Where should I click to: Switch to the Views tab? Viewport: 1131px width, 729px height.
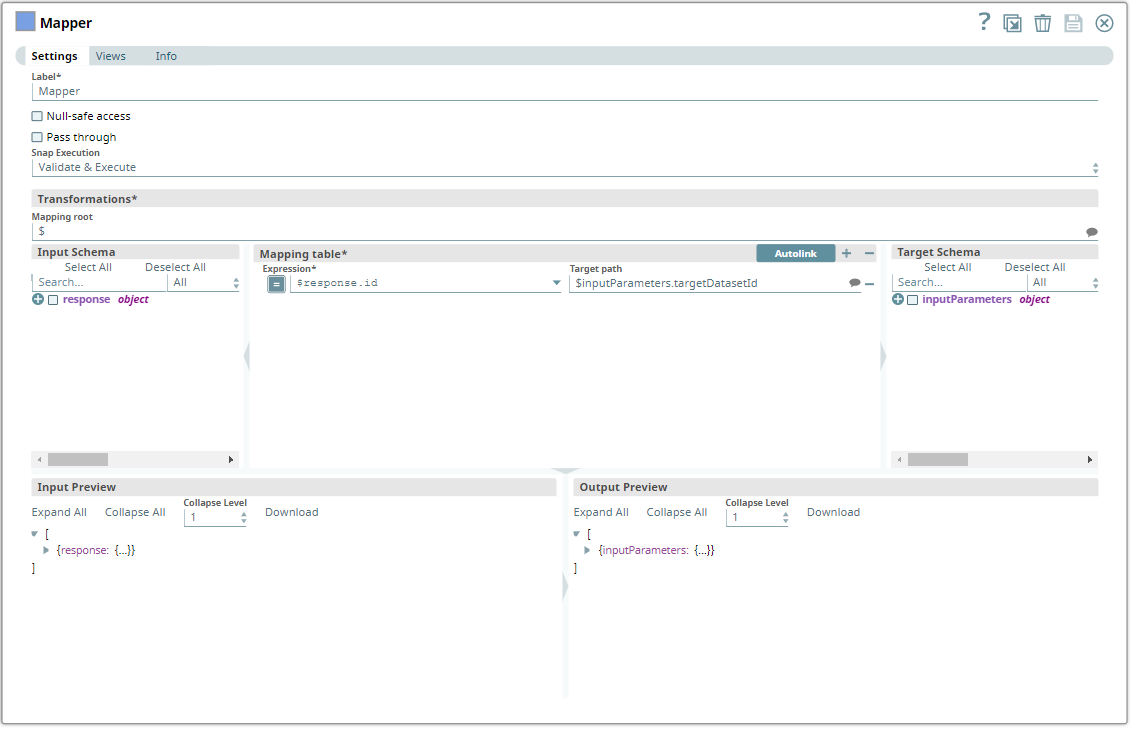[110, 56]
